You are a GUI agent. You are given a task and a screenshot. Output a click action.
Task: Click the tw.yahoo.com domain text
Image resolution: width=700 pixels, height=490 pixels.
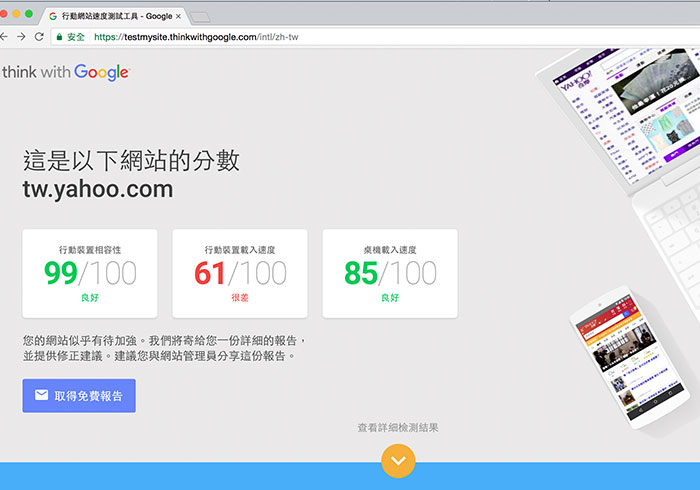click(98, 189)
